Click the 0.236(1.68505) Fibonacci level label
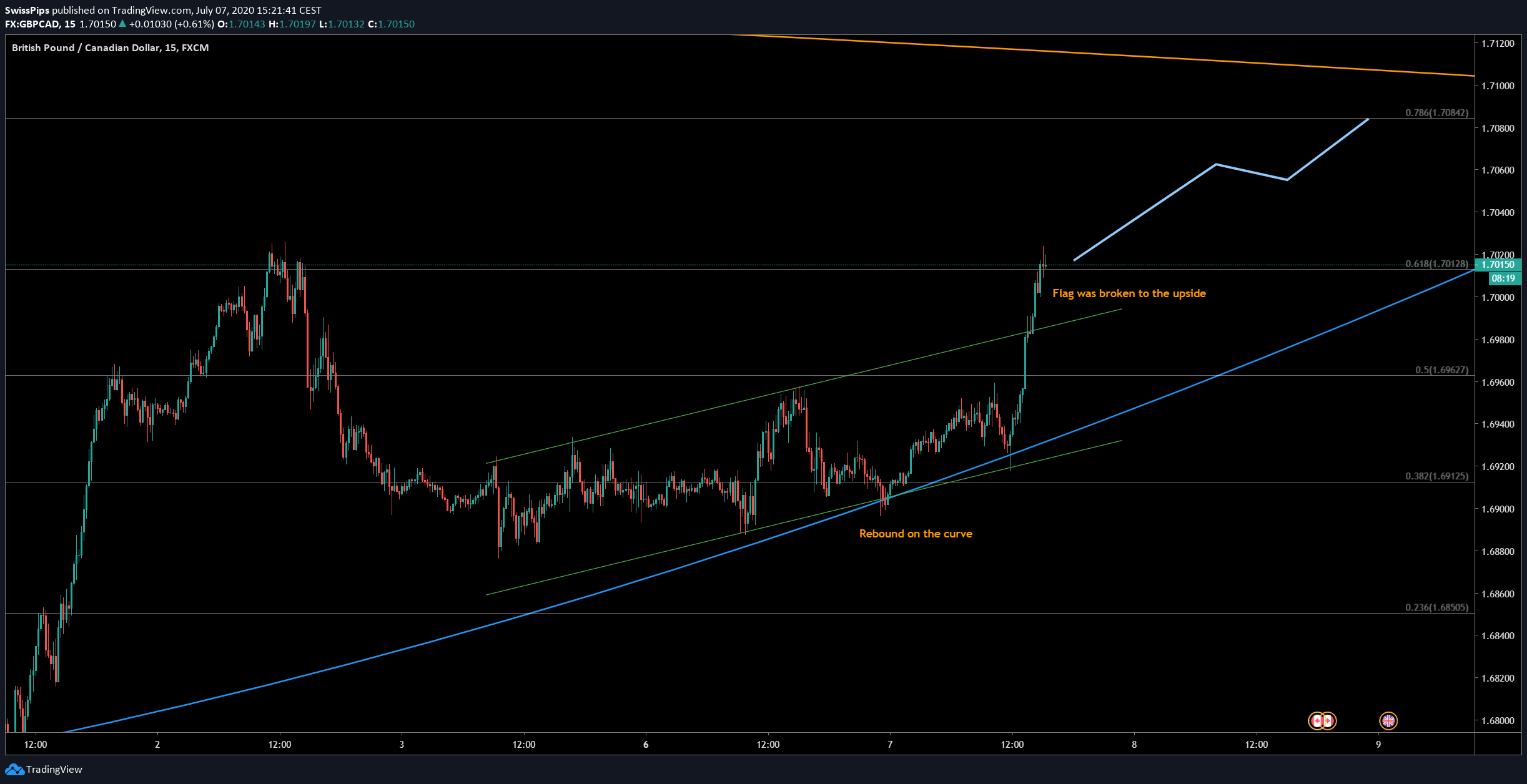The width and height of the screenshot is (1527, 784). point(1436,607)
